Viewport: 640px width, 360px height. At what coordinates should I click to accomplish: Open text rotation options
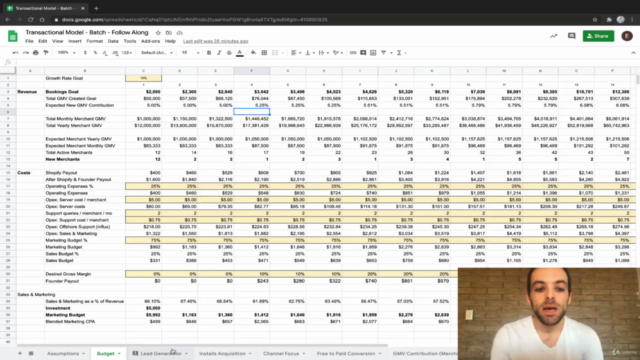pos(337,53)
